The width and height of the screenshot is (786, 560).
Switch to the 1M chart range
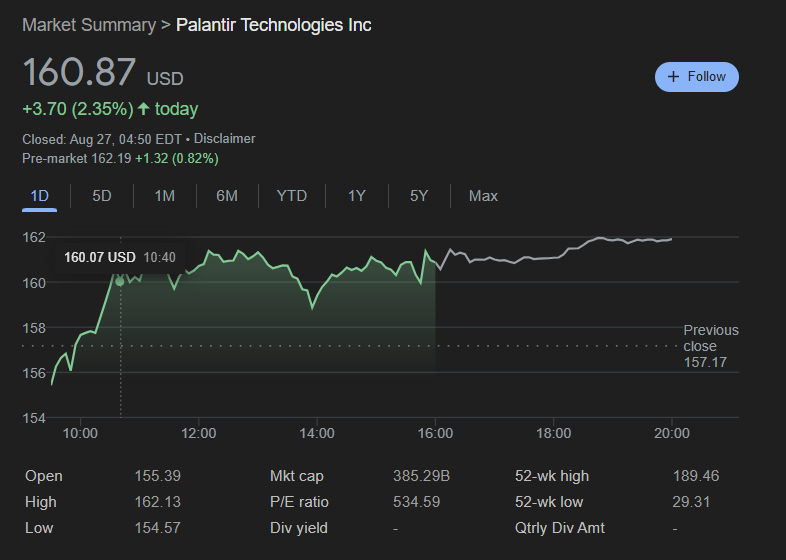click(x=164, y=196)
